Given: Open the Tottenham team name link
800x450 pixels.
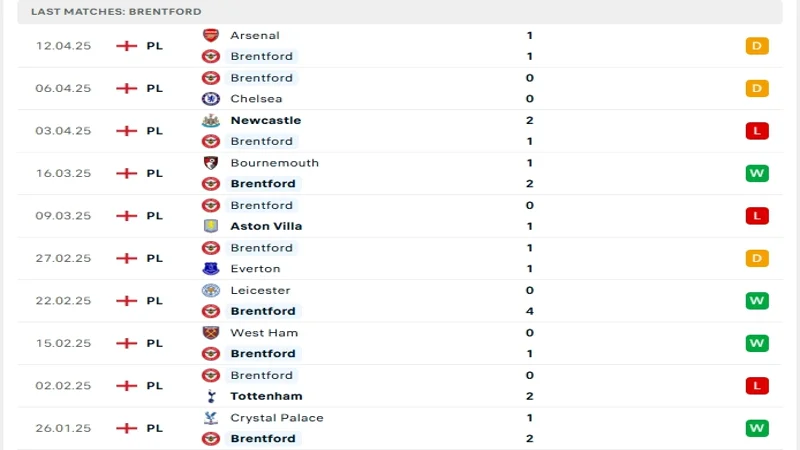Looking at the screenshot, I should tap(266, 396).
